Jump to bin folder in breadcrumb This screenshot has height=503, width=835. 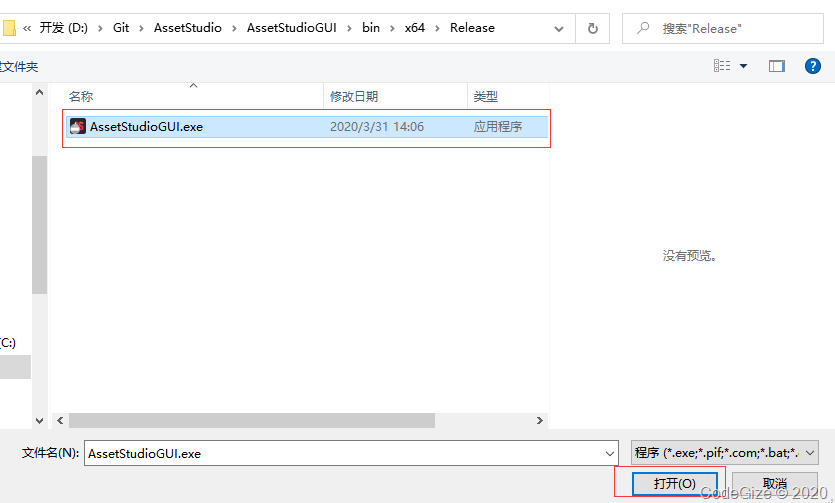pos(371,28)
